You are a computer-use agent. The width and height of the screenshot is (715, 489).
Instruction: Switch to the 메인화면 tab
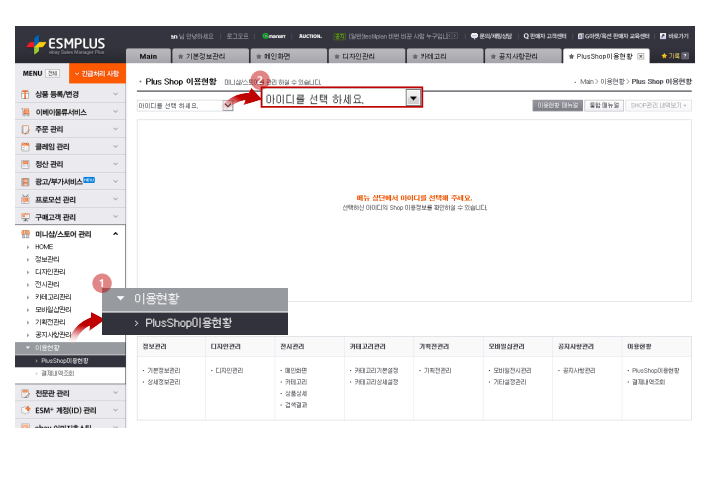[x=288, y=56]
